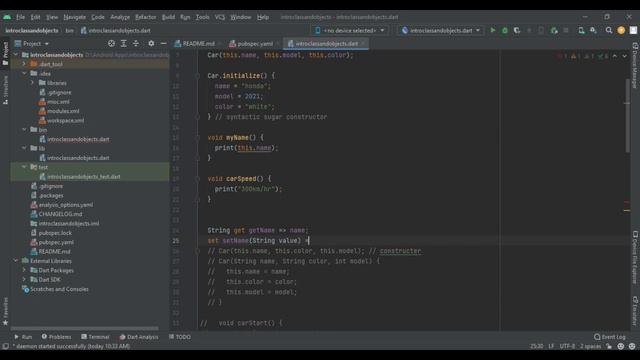Collapse the lib folder
The width and height of the screenshot is (640, 360).
coord(24,148)
